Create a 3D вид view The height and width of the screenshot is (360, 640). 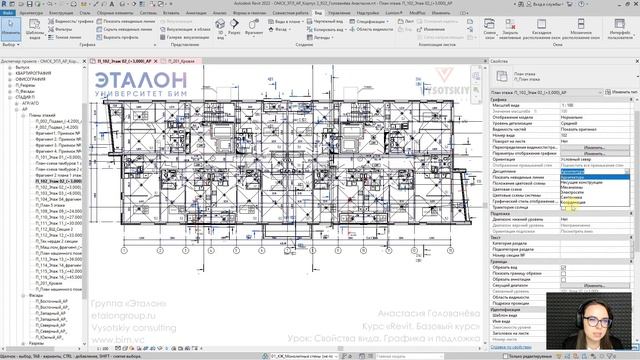click(220, 29)
